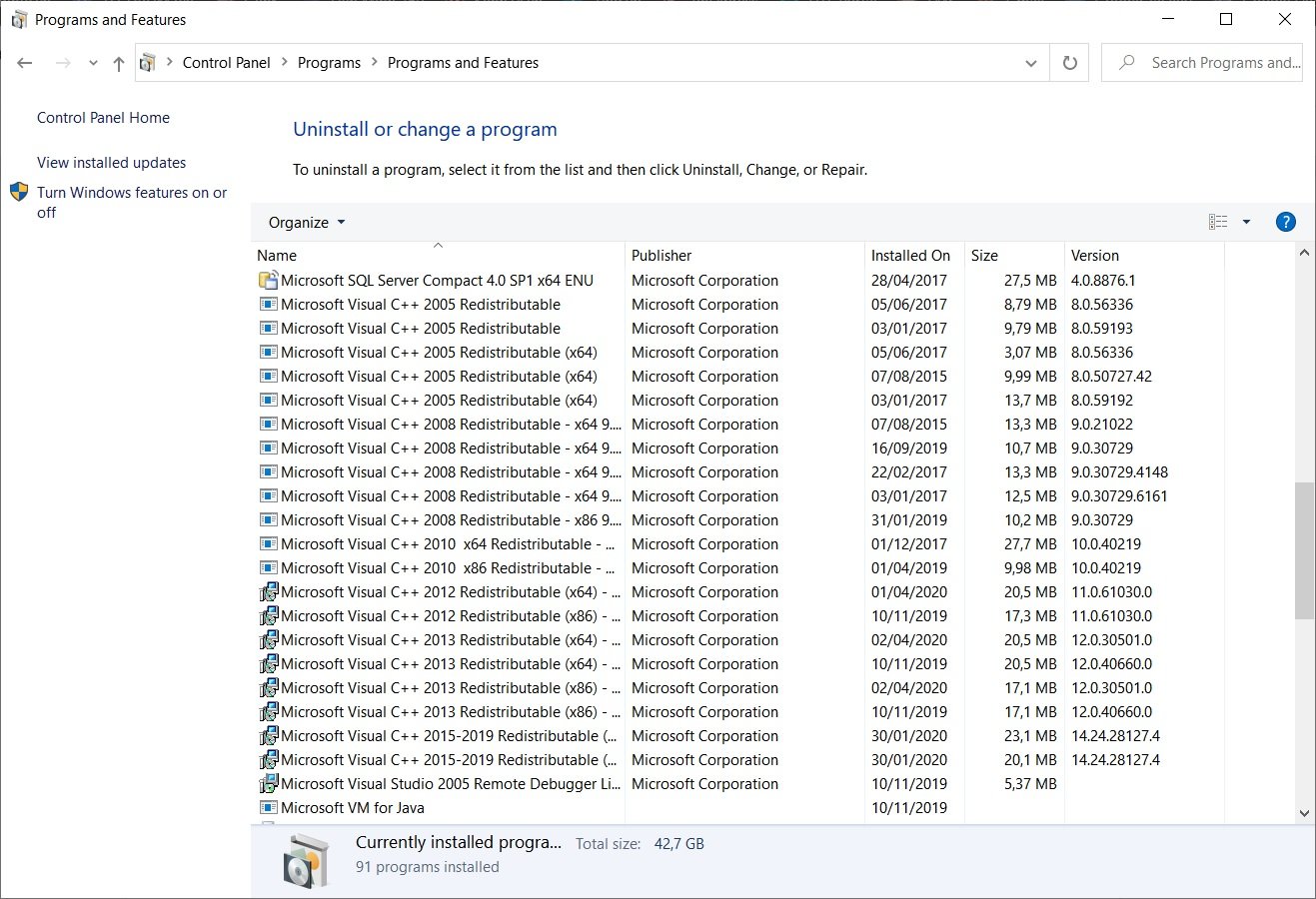The height and width of the screenshot is (899, 1316).
Task: Expand the More view options arrow
Action: 1246,222
